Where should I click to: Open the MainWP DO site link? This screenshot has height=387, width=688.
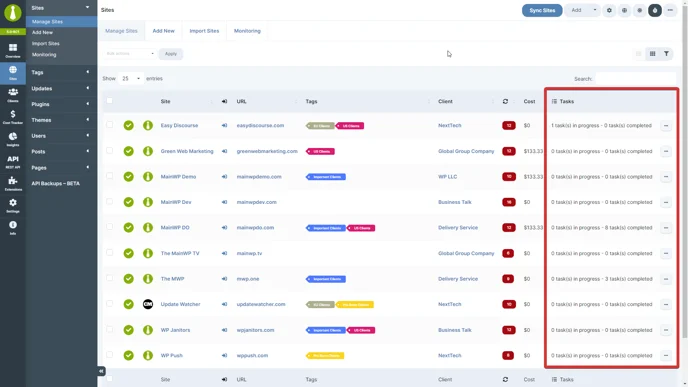click(175, 227)
